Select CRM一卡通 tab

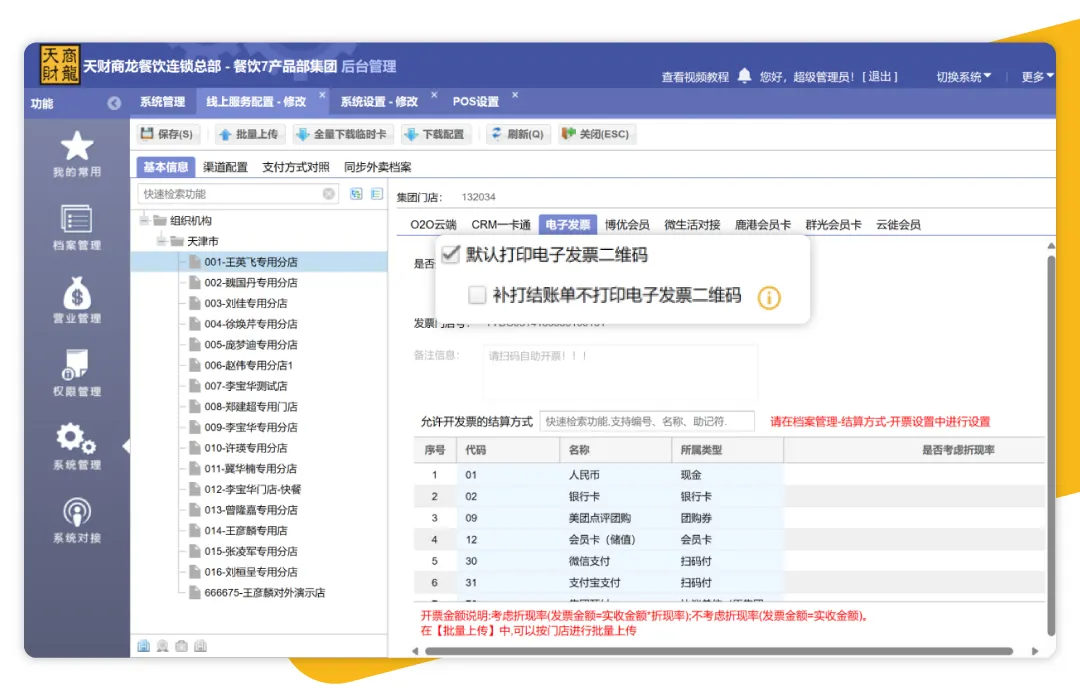pos(501,225)
